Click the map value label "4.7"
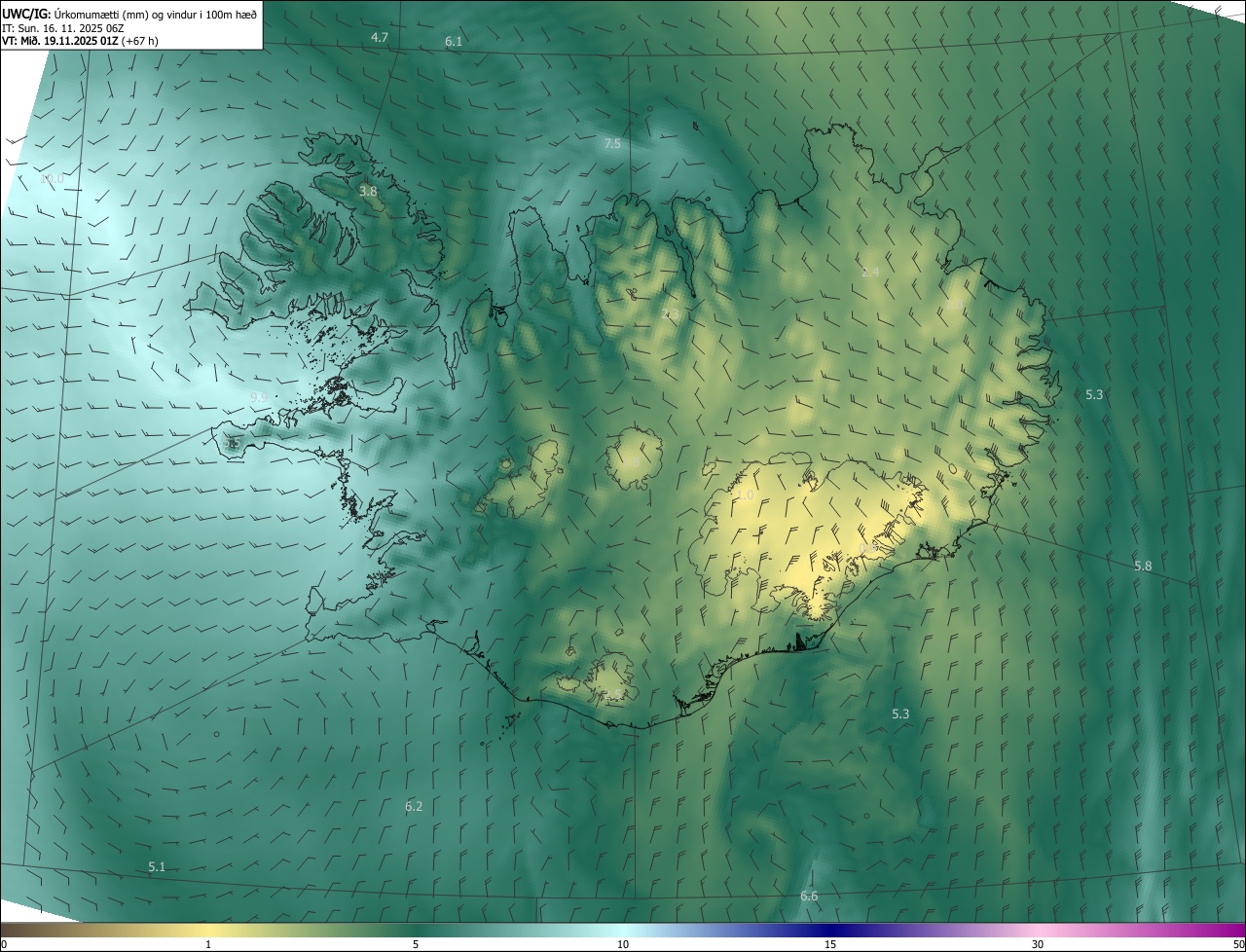The image size is (1246, 952). tap(380, 37)
